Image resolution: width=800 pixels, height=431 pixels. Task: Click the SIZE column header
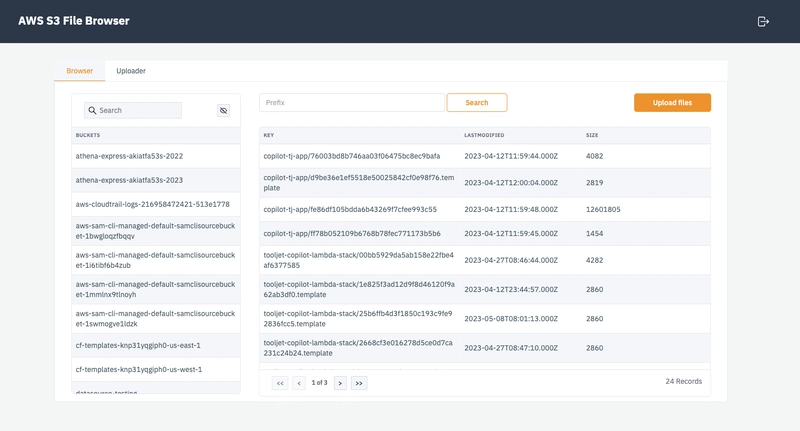[x=592, y=135]
